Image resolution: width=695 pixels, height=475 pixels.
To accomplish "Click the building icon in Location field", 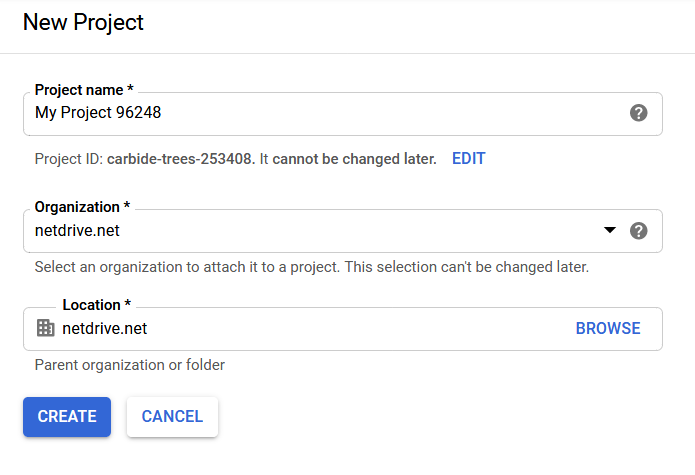I will [x=45, y=328].
